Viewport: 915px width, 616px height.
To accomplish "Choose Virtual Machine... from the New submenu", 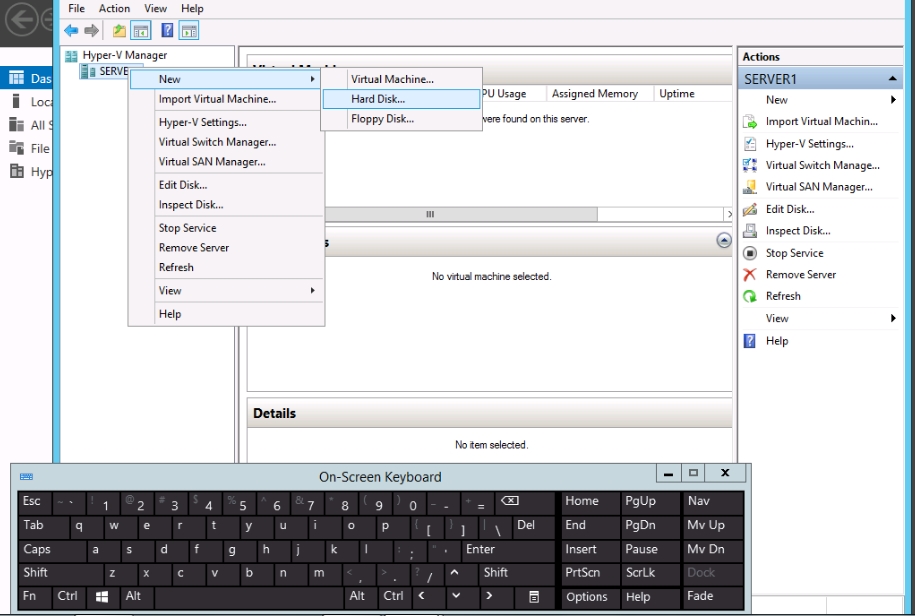I will (401, 79).
